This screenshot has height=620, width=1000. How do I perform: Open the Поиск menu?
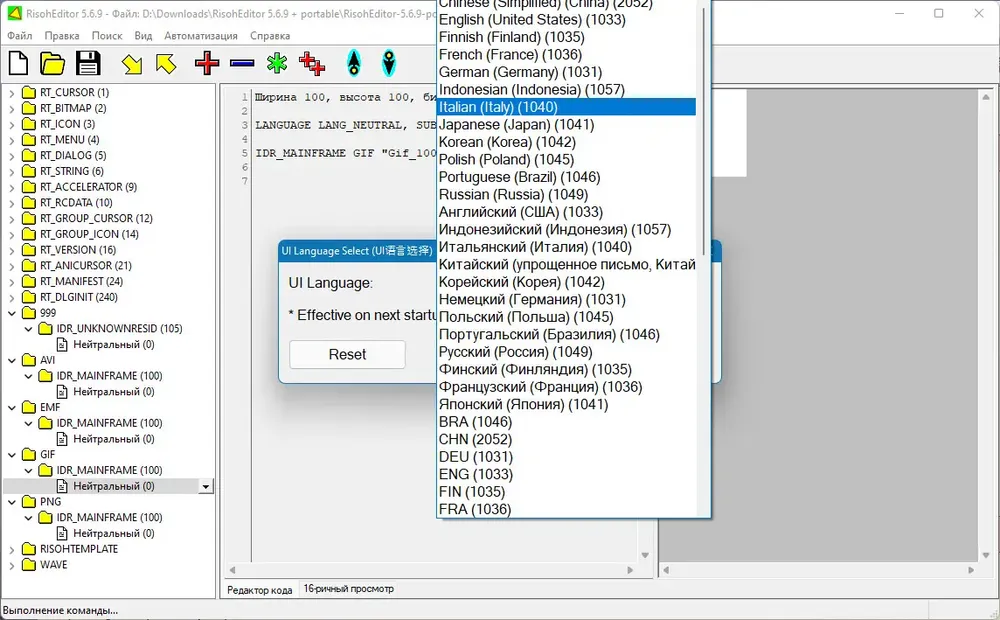click(x=107, y=36)
